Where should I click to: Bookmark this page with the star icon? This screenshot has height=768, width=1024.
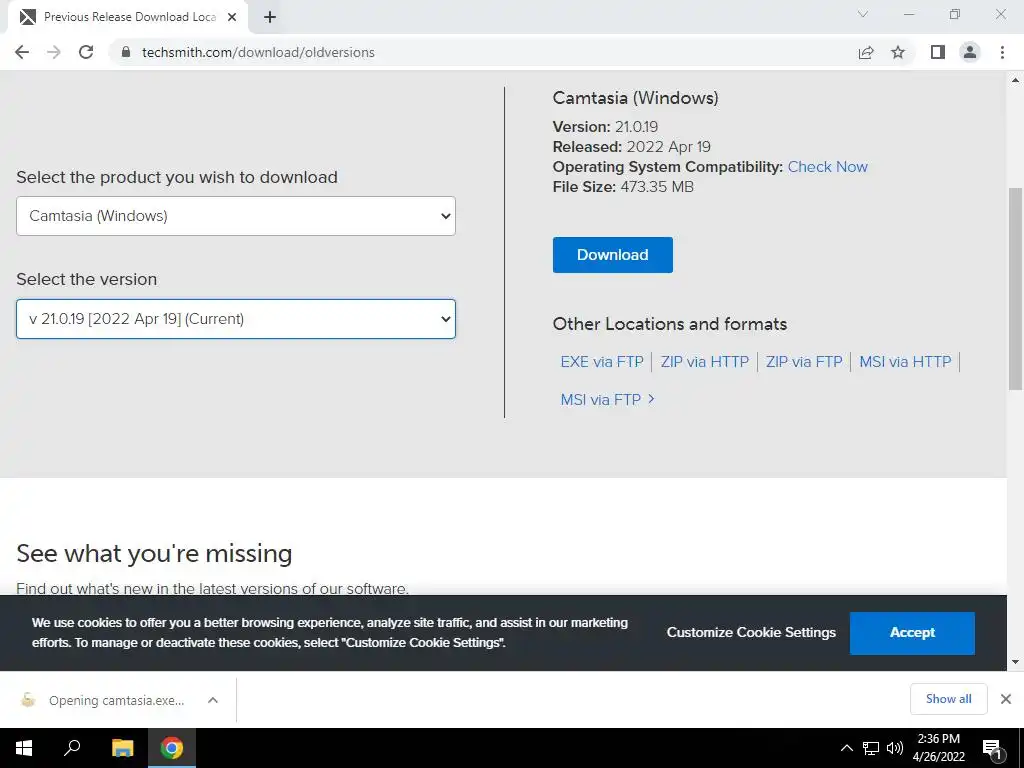coord(898,52)
